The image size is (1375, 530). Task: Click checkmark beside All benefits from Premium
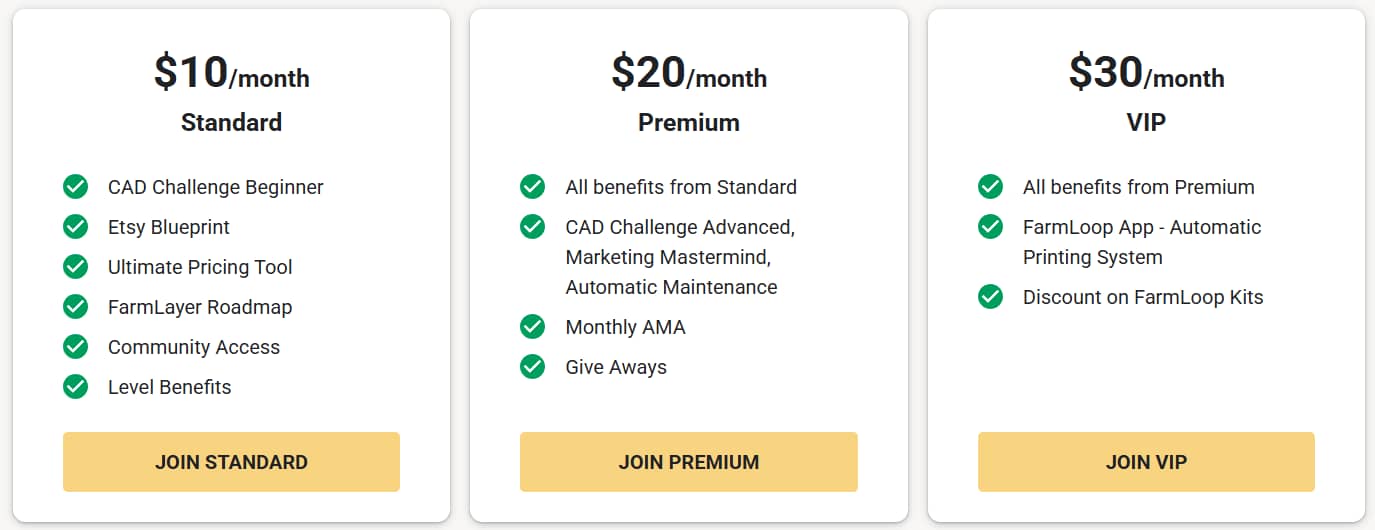pos(991,187)
